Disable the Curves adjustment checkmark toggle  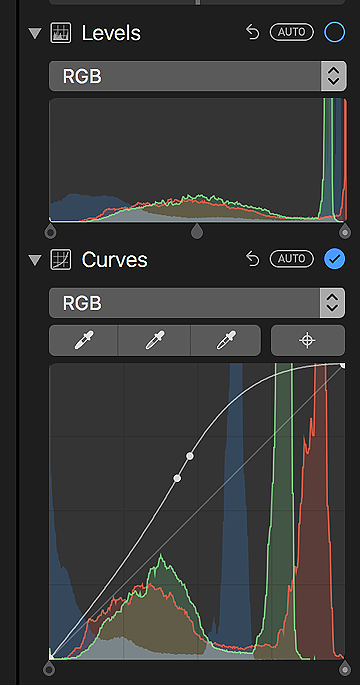335,259
